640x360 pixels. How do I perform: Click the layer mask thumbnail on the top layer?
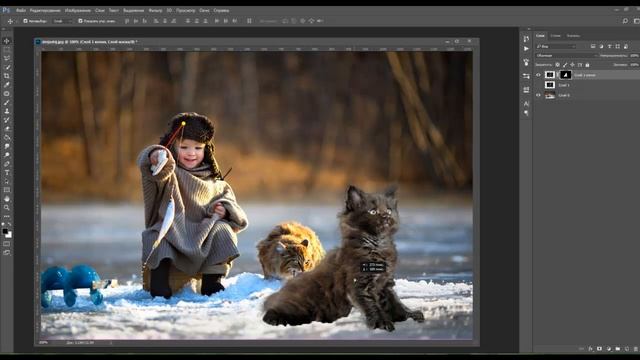[x=565, y=75]
